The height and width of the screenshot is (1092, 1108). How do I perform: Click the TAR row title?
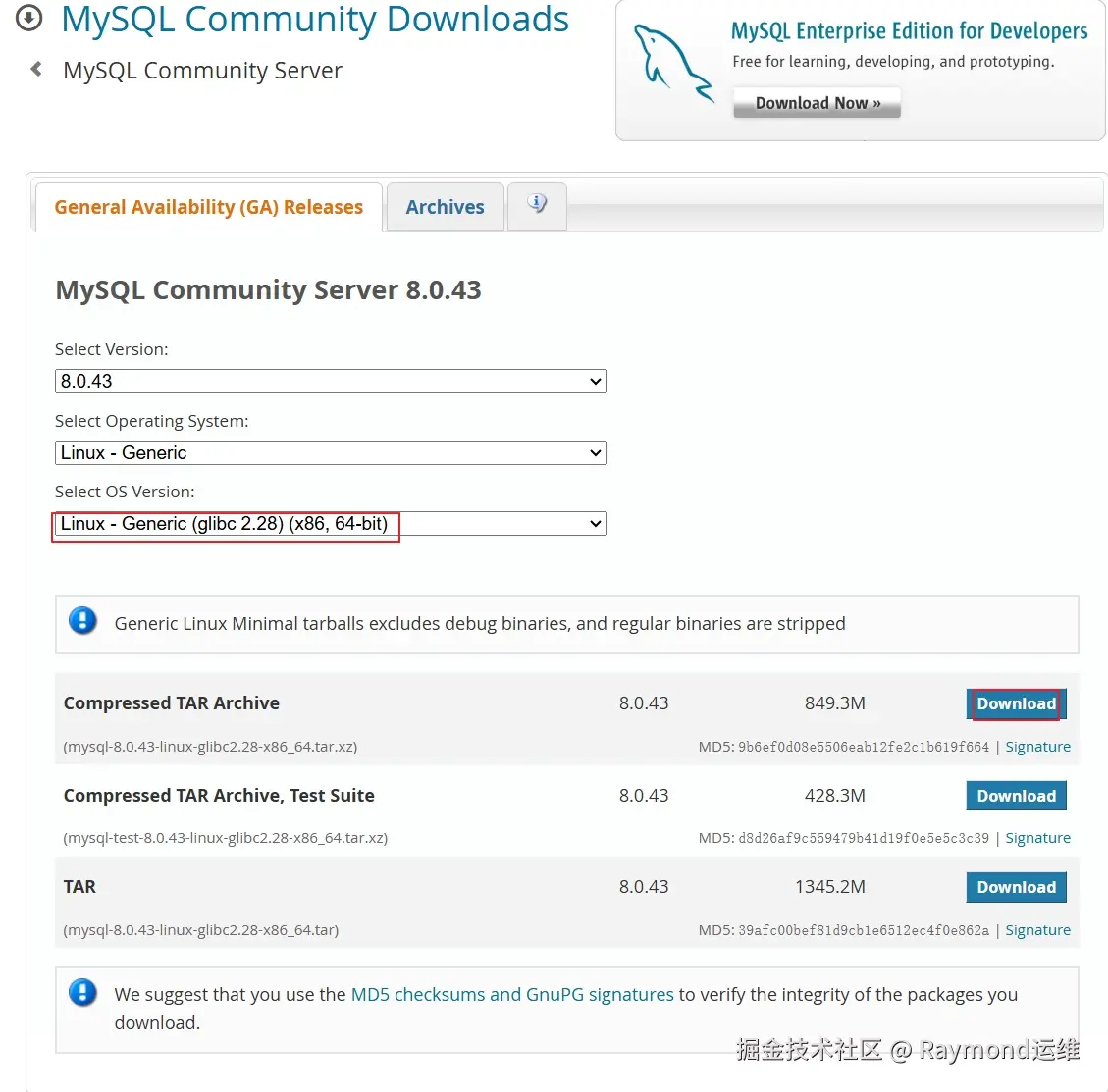pos(79,887)
